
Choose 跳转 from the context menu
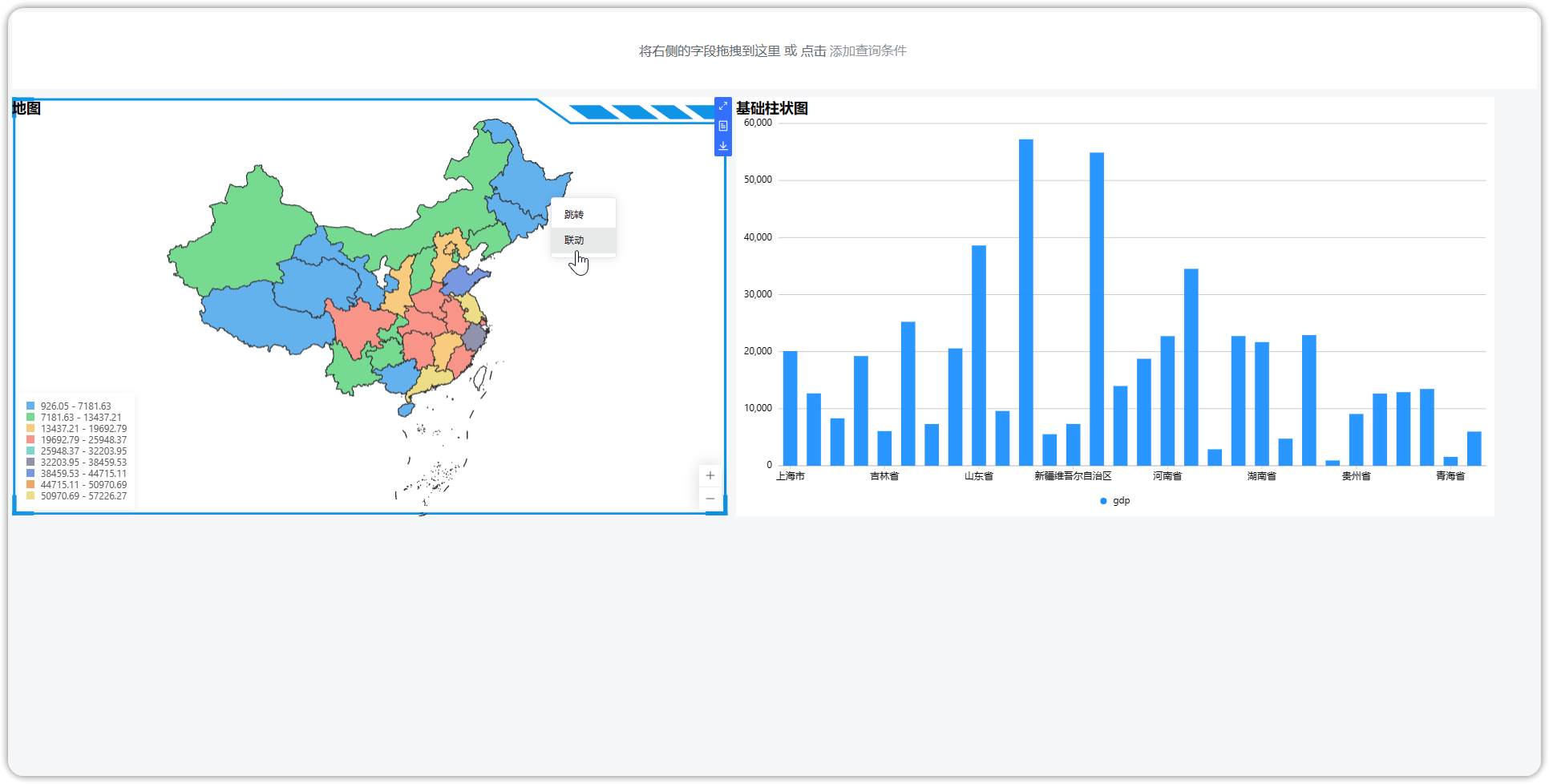pyautogui.click(x=584, y=215)
